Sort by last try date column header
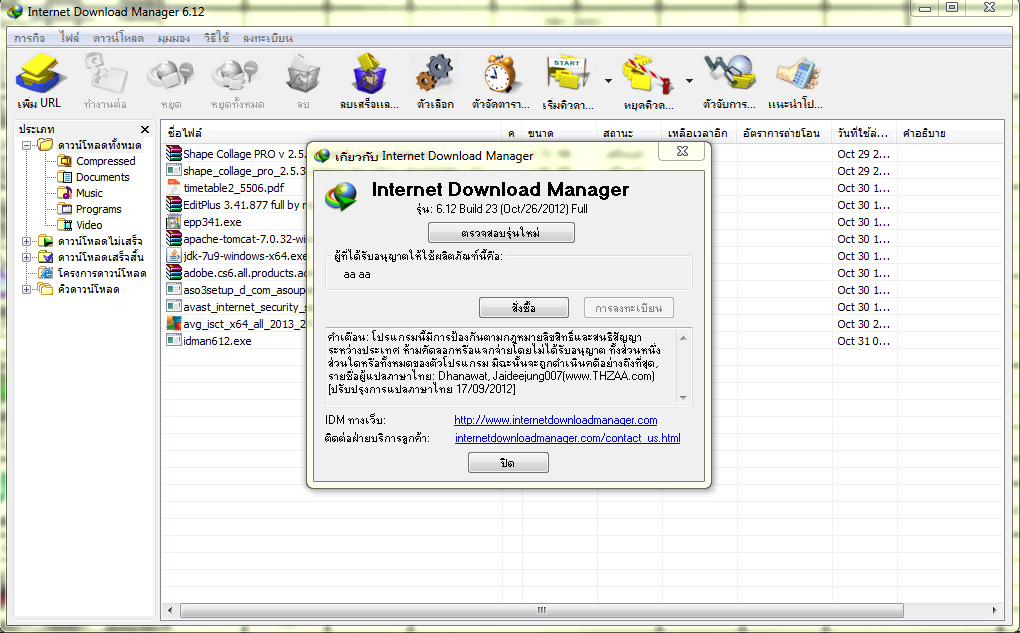 863,133
